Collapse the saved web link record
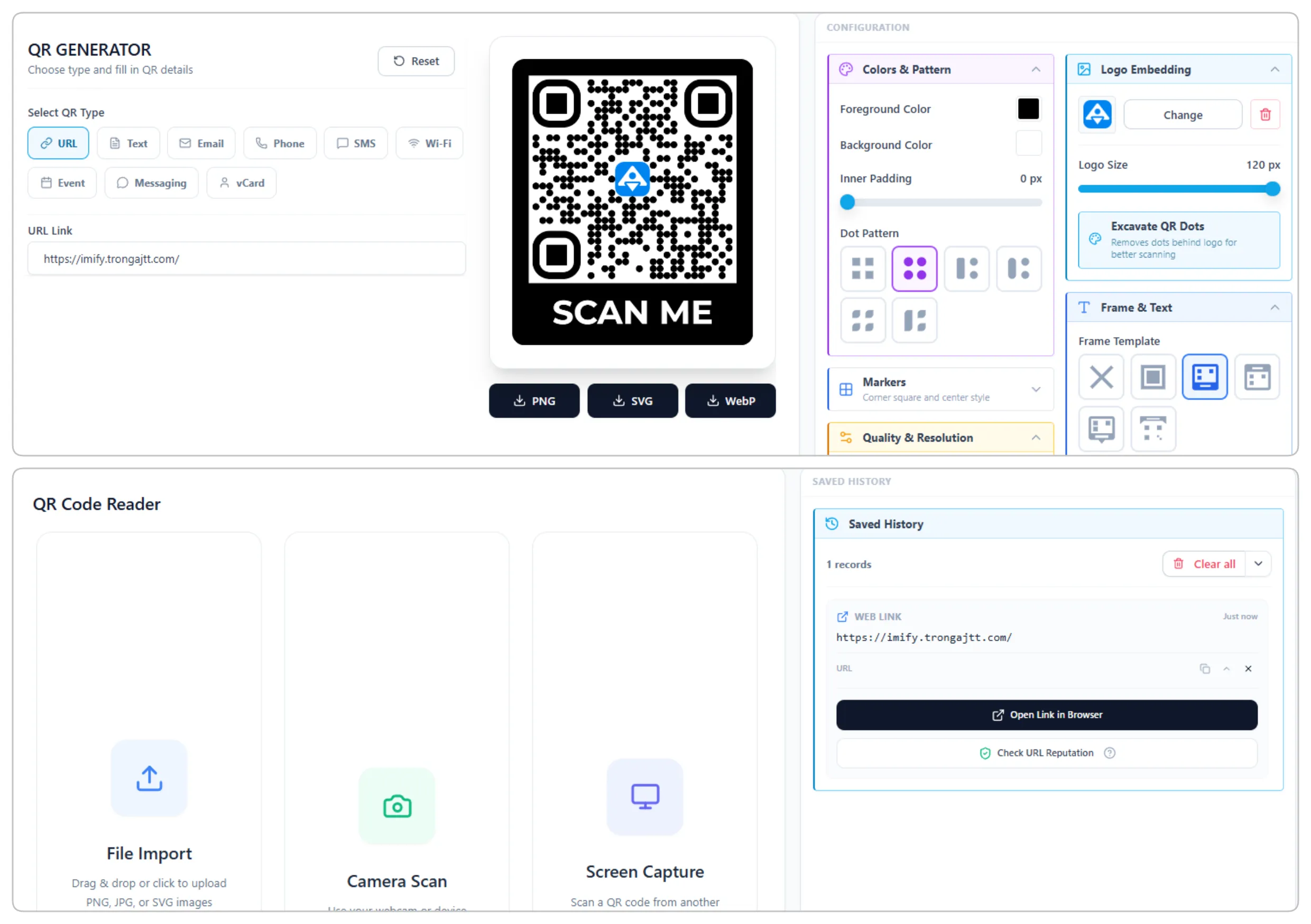The height and width of the screenshot is (924, 1311). (1226, 669)
